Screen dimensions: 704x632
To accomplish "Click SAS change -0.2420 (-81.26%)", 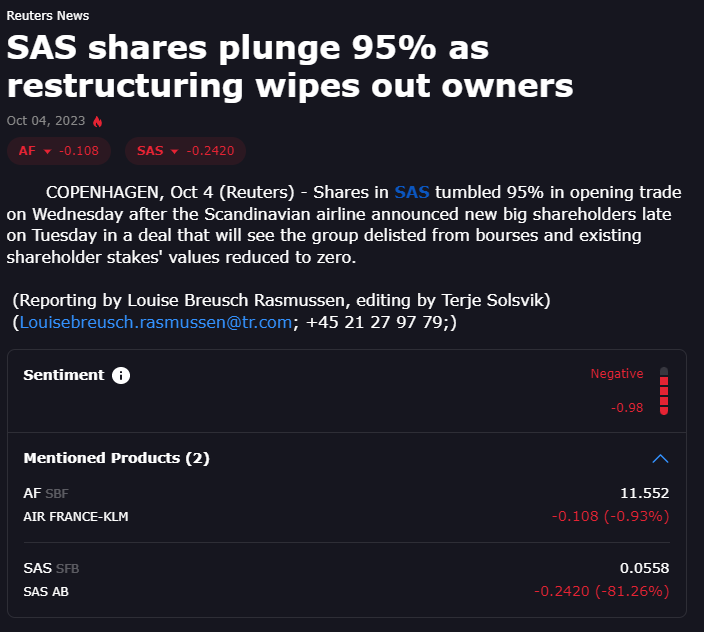I will (x=602, y=591).
